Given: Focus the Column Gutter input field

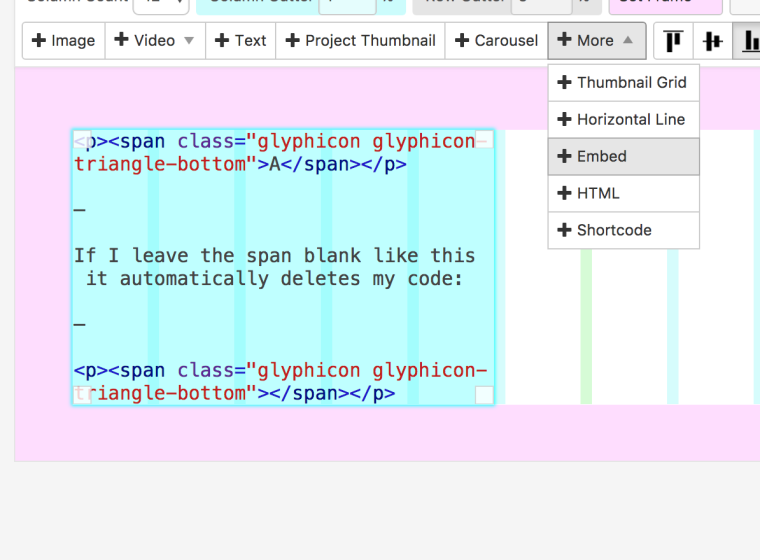Looking at the screenshot, I should 346,4.
